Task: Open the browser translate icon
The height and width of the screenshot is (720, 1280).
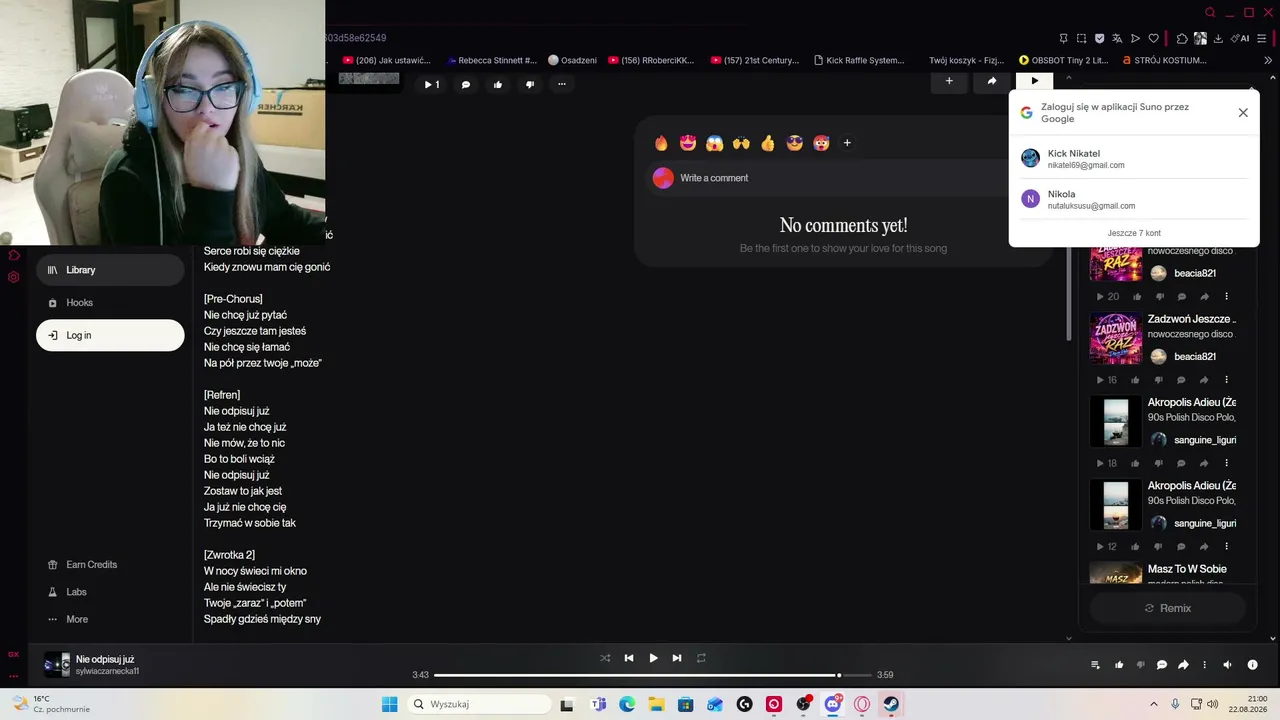Action: point(1117,39)
